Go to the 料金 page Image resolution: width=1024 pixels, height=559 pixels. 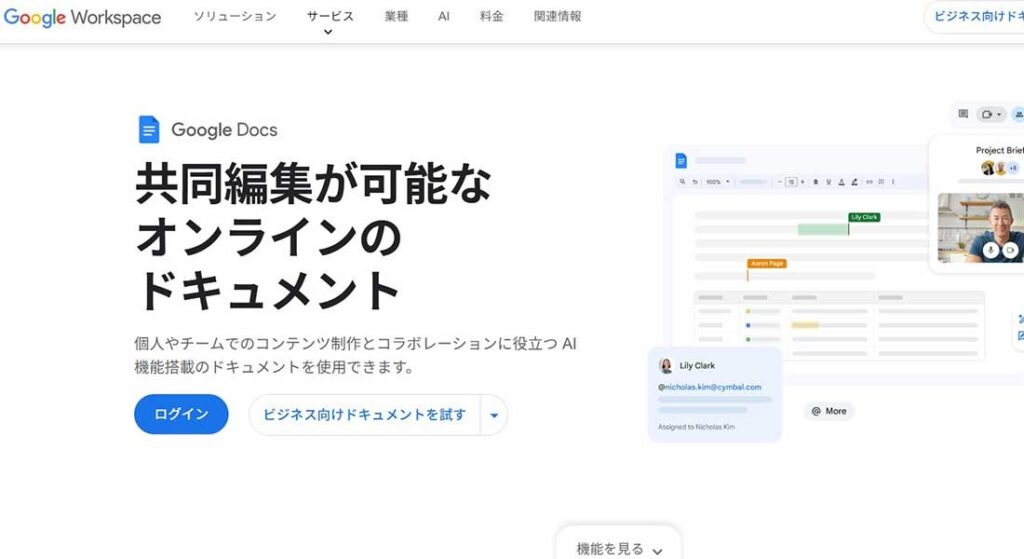point(491,17)
